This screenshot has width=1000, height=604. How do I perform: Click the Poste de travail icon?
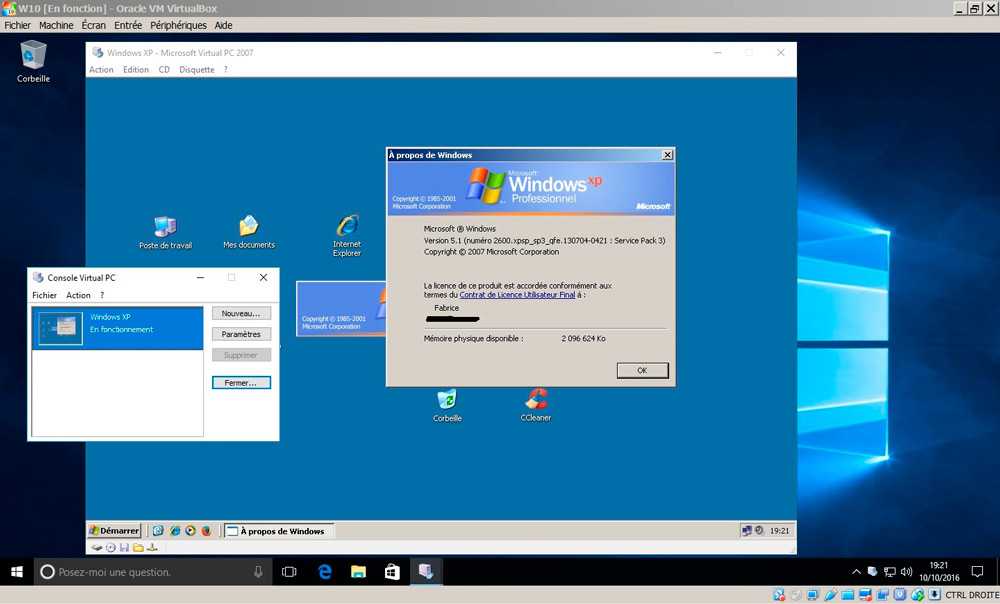point(165,228)
